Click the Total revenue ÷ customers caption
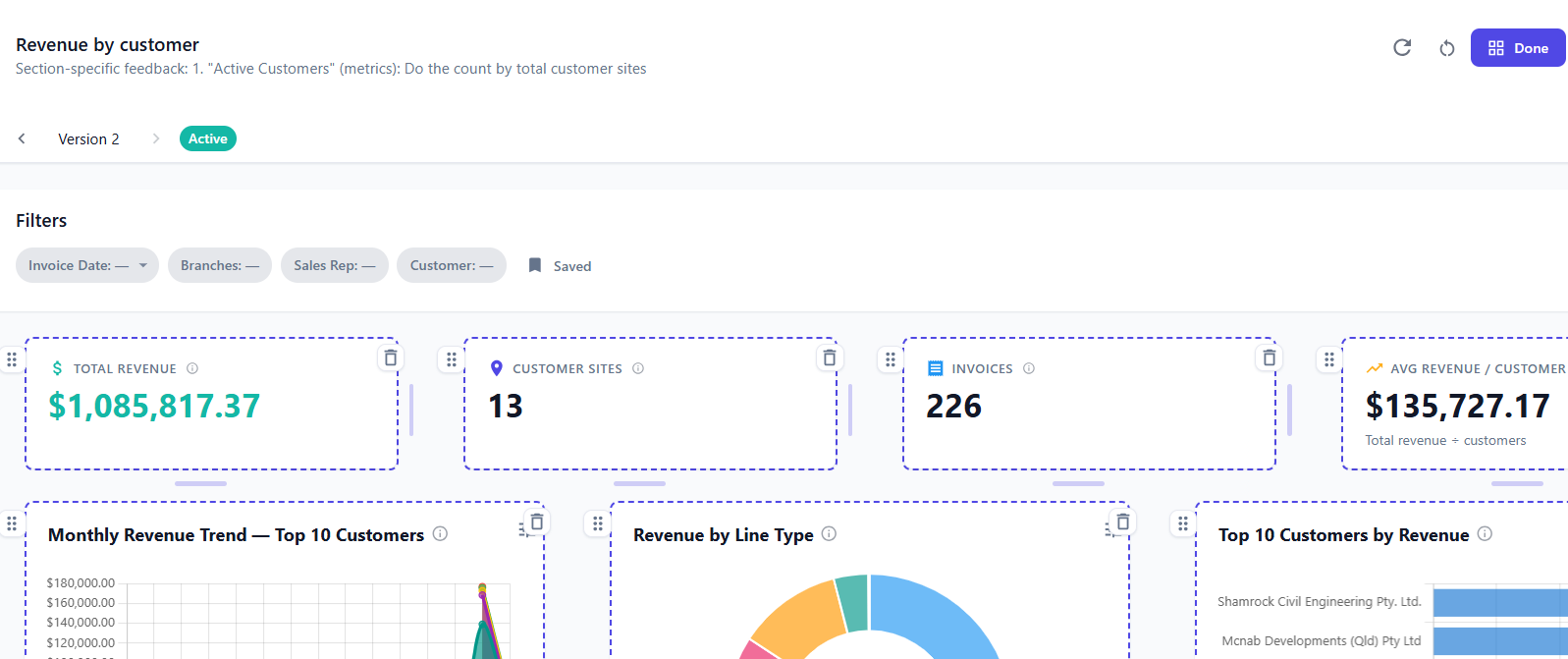 [1445, 440]
